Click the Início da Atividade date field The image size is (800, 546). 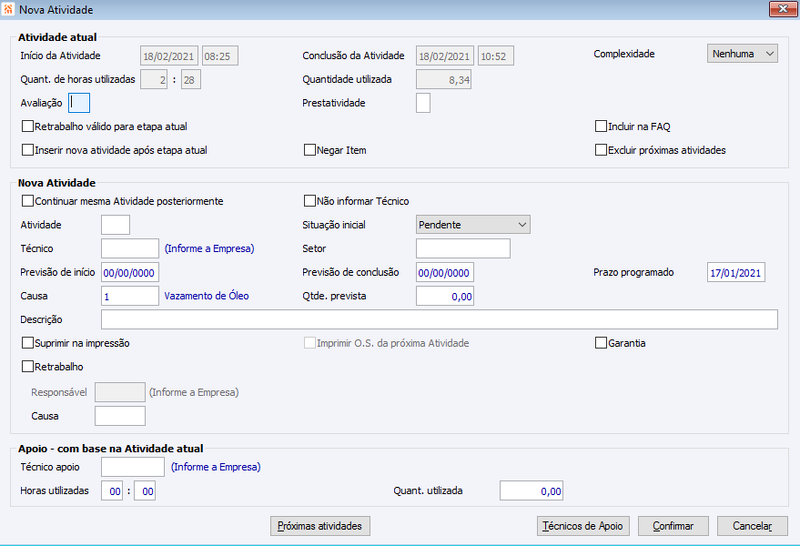point(169,56)
